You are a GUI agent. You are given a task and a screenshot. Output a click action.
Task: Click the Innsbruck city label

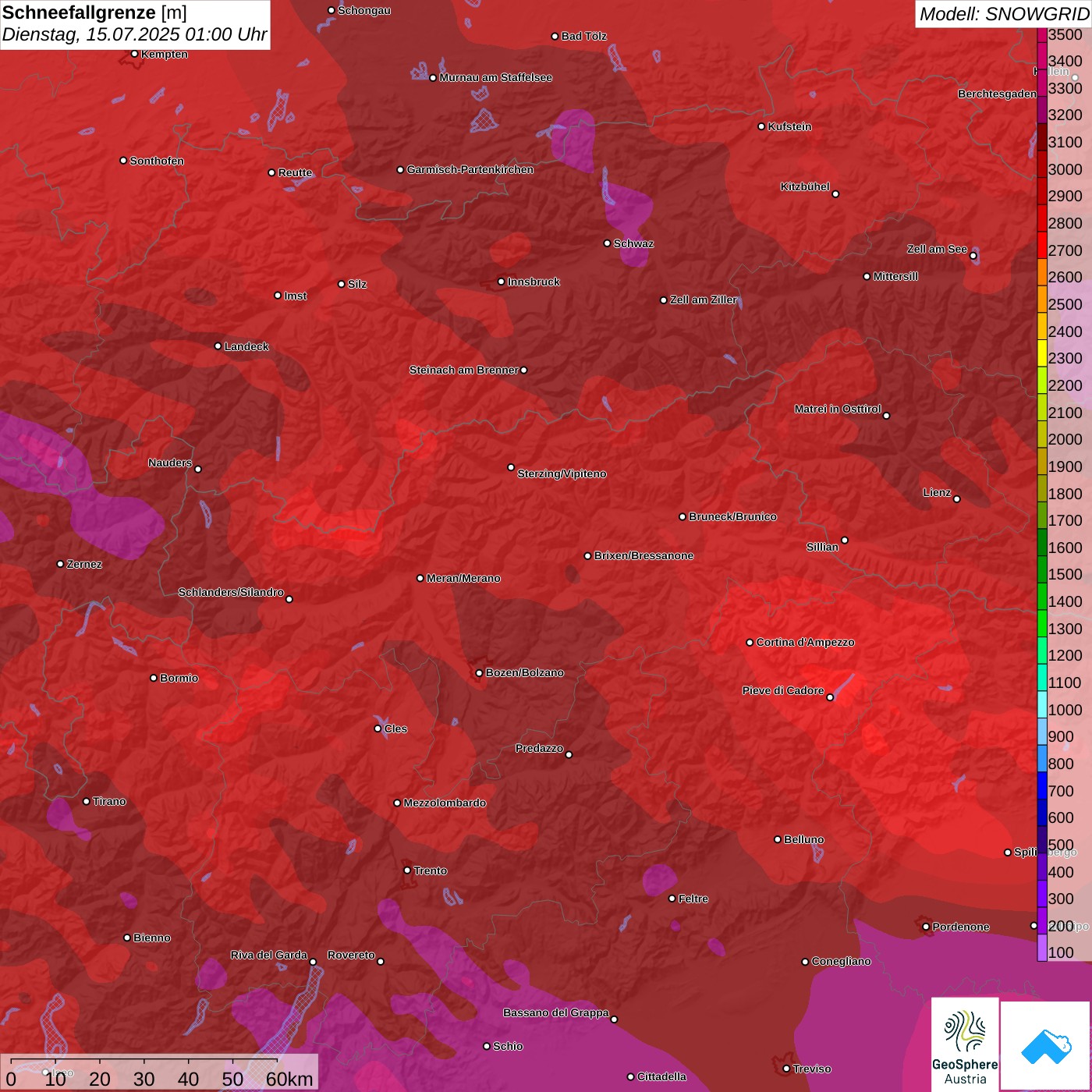tap(534, 282)
